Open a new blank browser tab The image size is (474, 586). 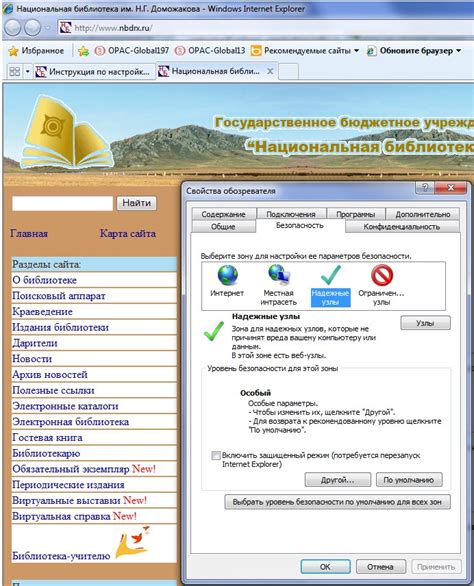pos(289,71)
